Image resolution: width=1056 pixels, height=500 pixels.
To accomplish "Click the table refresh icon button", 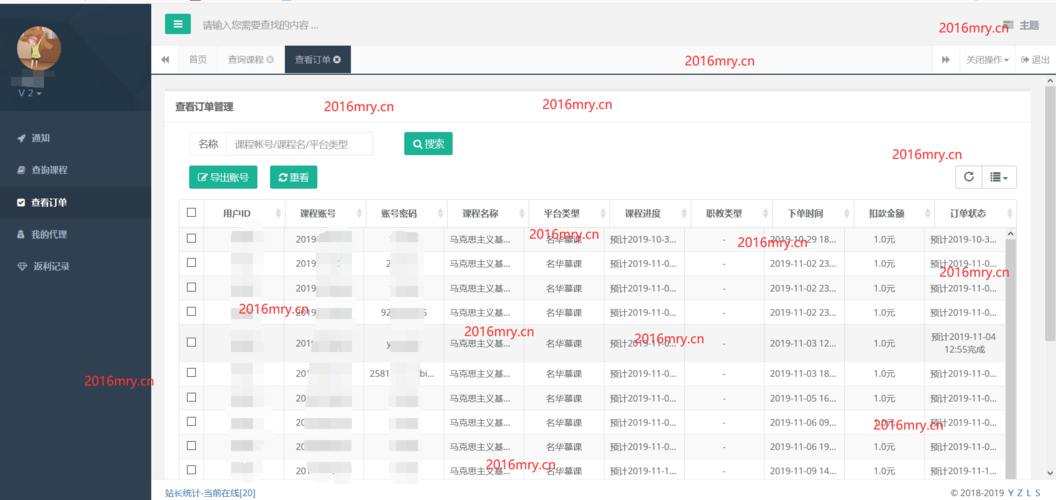I will click(969, 177).
